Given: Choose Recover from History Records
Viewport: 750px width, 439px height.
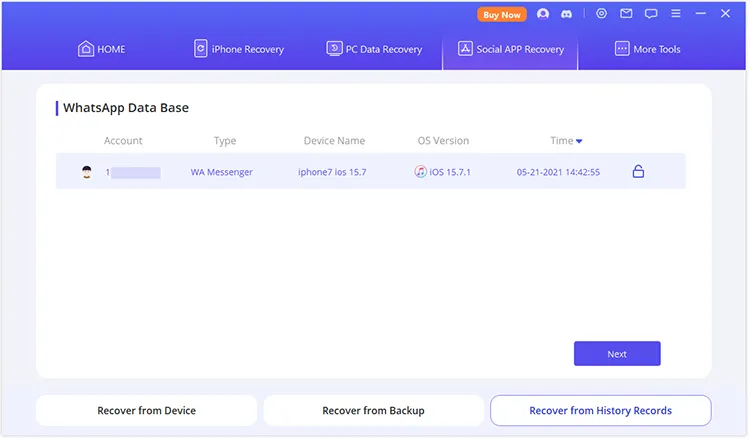Looking at the screenshot, I should tap(600, 410).
